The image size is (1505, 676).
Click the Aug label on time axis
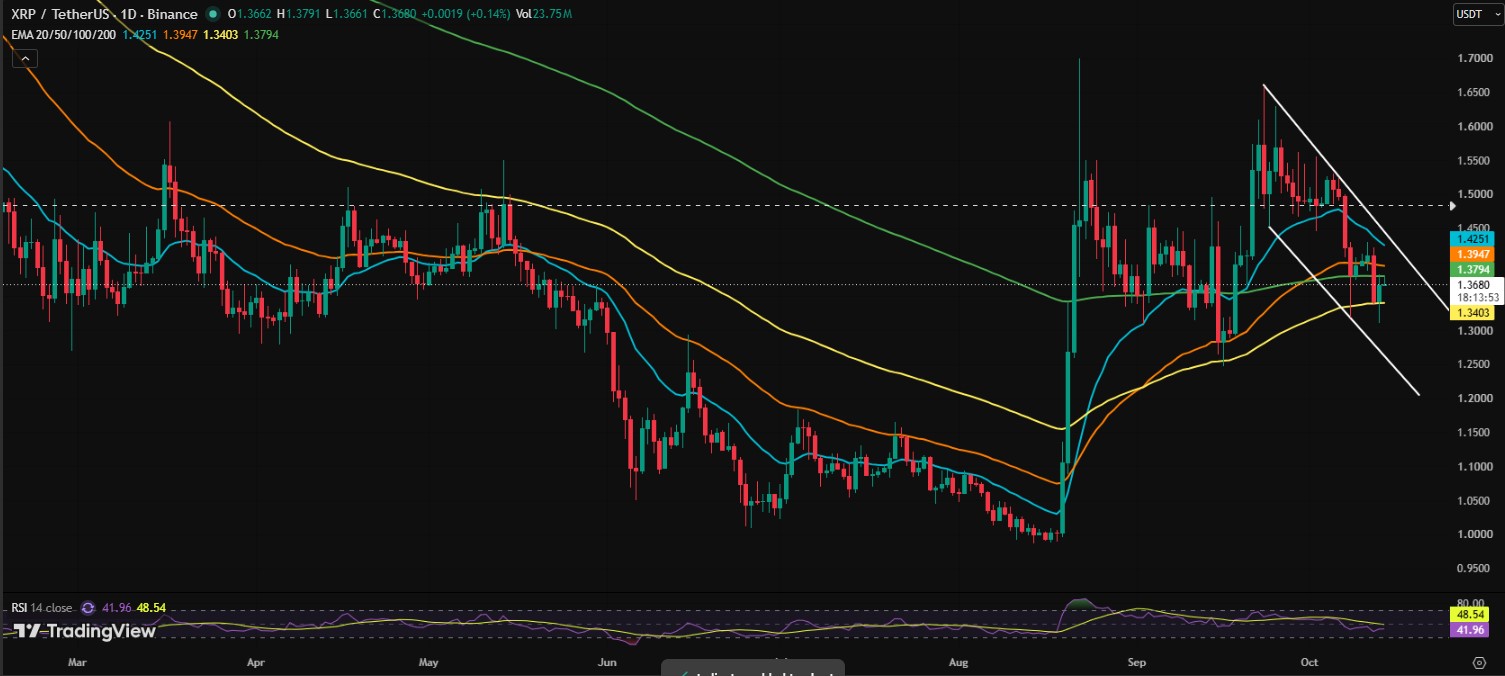pos(958,662)
